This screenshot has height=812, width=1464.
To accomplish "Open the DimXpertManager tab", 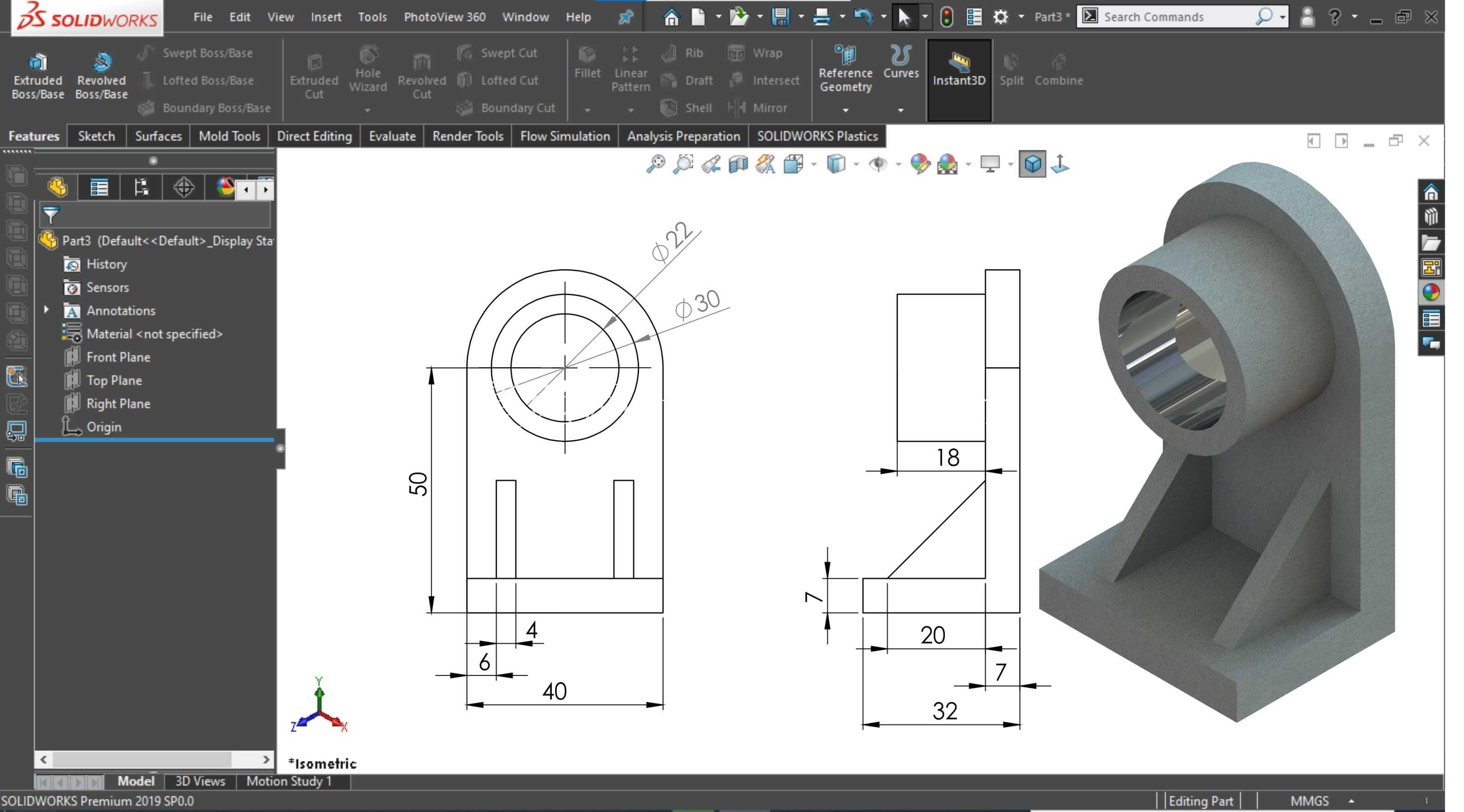I will (183, 187).
